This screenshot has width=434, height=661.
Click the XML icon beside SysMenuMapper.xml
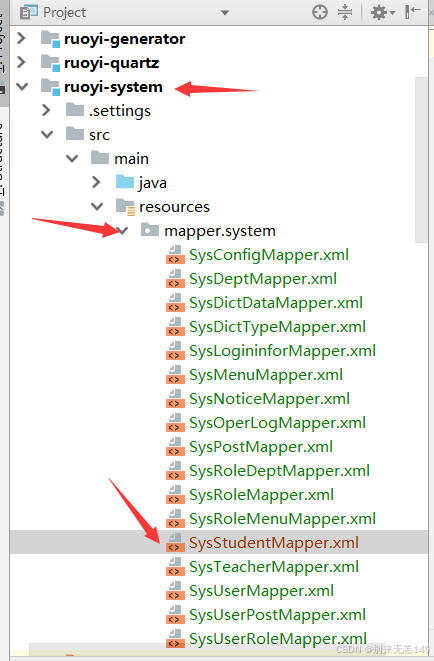[x=175, y=375]
